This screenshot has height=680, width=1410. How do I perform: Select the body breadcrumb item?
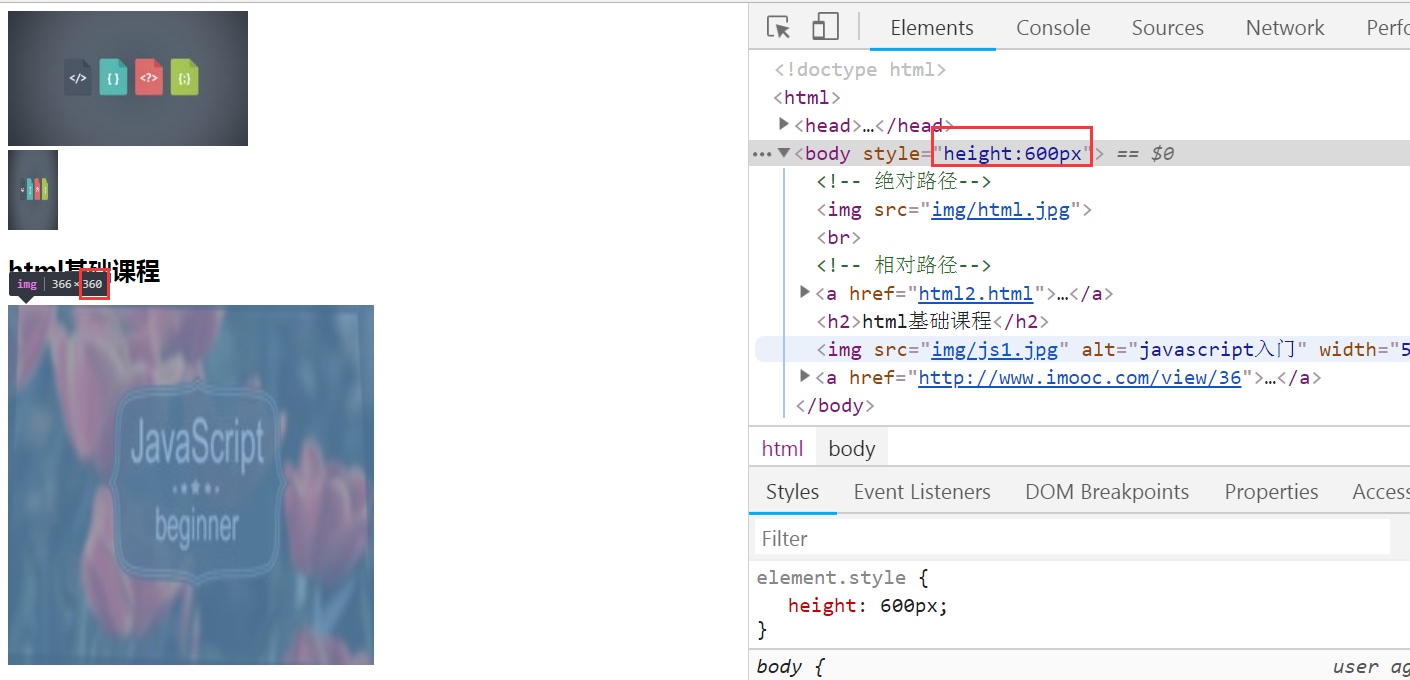click(x=852, y=449)
